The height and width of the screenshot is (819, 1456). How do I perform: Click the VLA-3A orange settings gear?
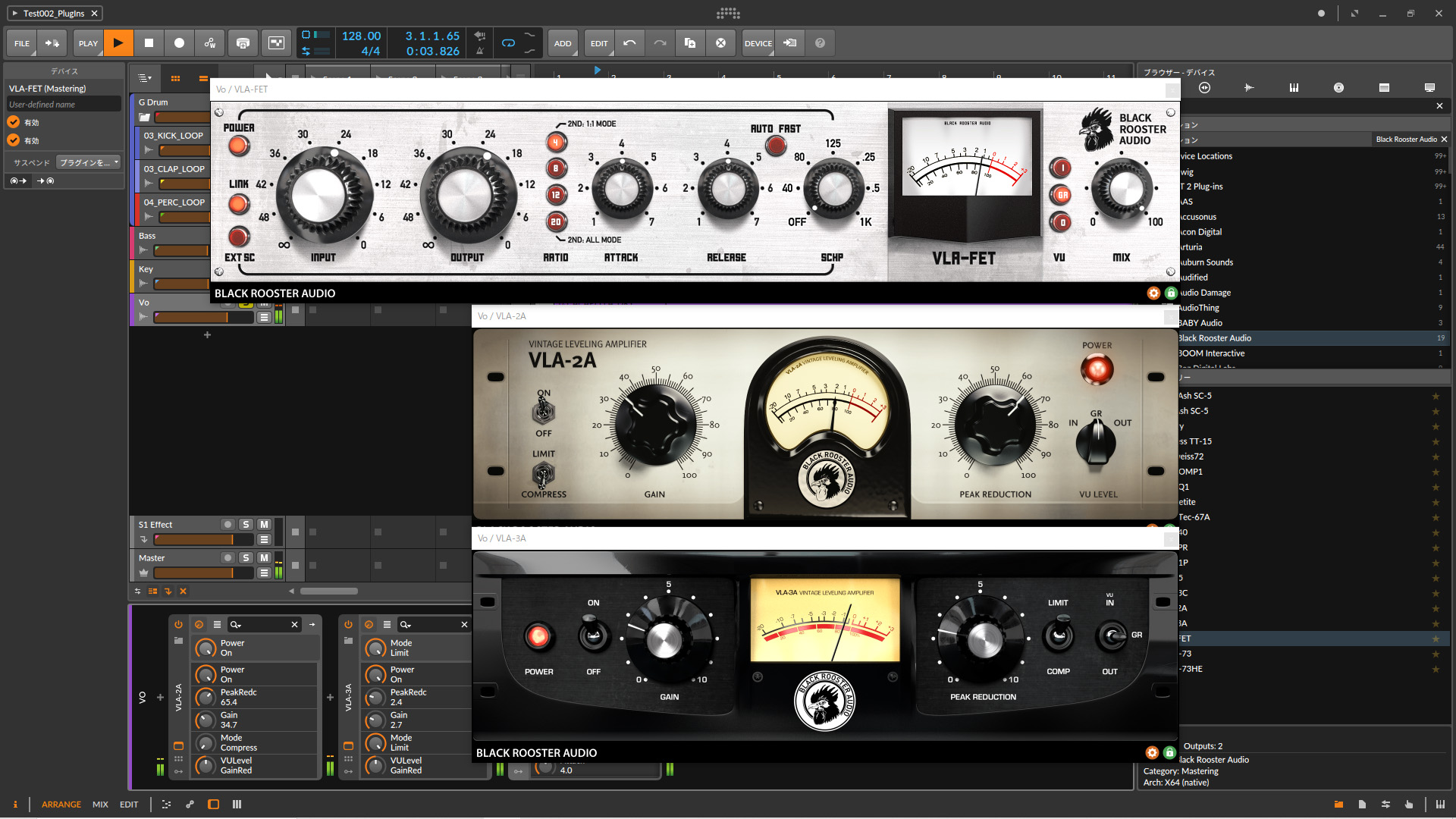point(1152,752)
